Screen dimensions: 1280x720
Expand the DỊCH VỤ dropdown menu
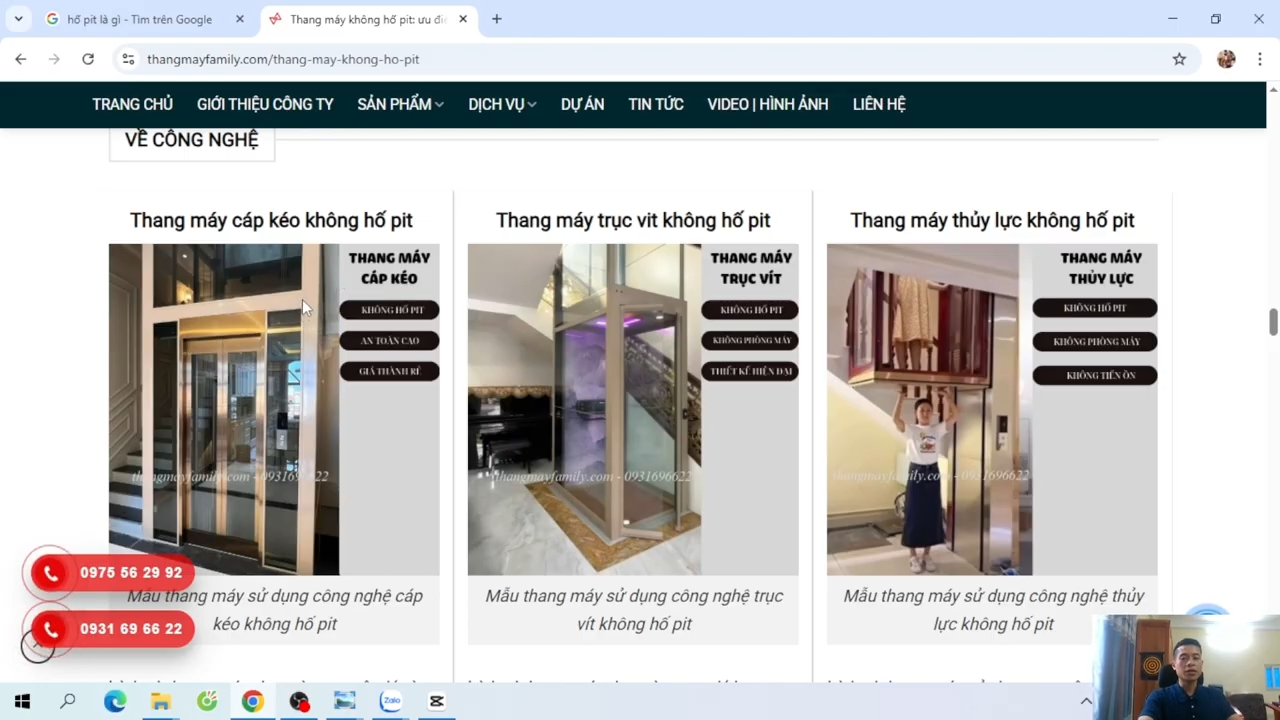coord(502,104)
